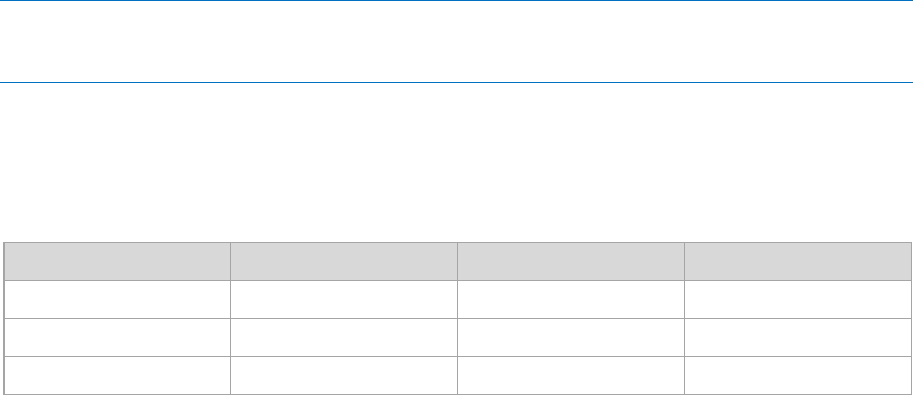
Task: Select the second gray header cell
Action: tap(344, 262)
